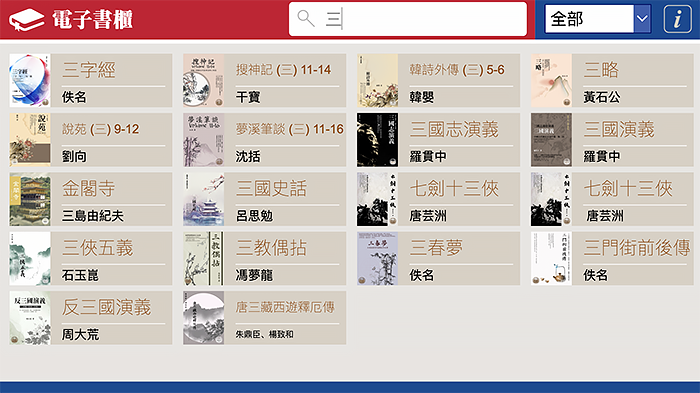
Task: Click the title 三字經
Action: [x=89, y=70]
